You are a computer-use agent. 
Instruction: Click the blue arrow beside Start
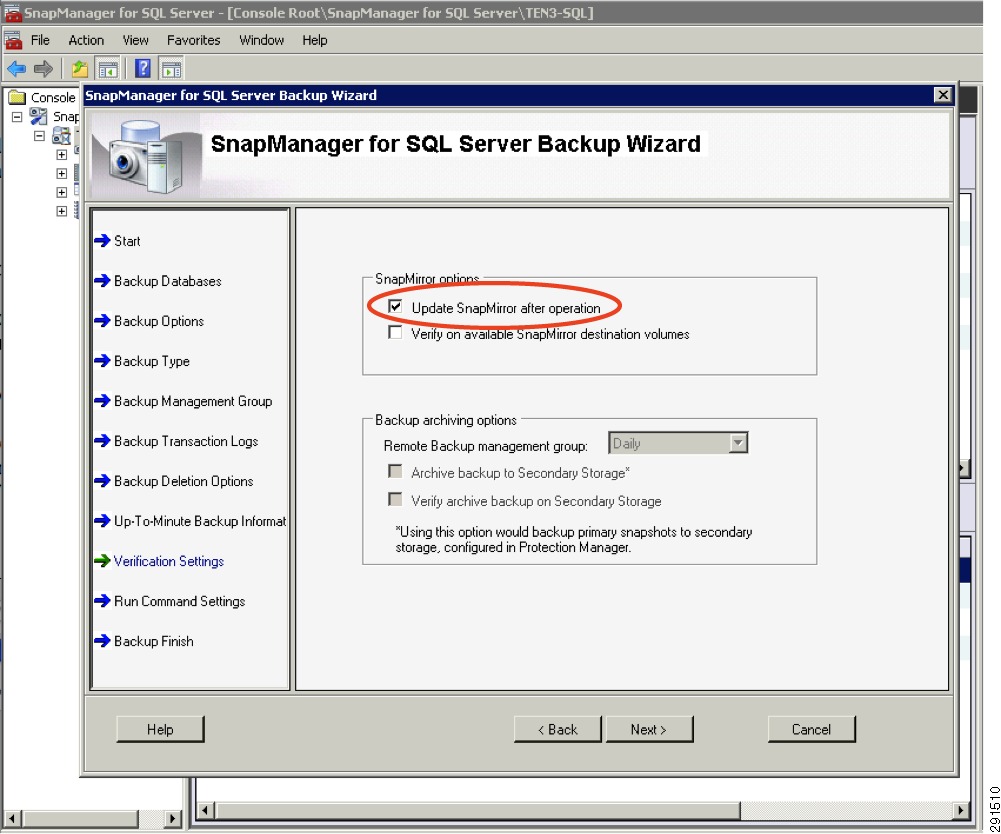click(x=102, y=241)
